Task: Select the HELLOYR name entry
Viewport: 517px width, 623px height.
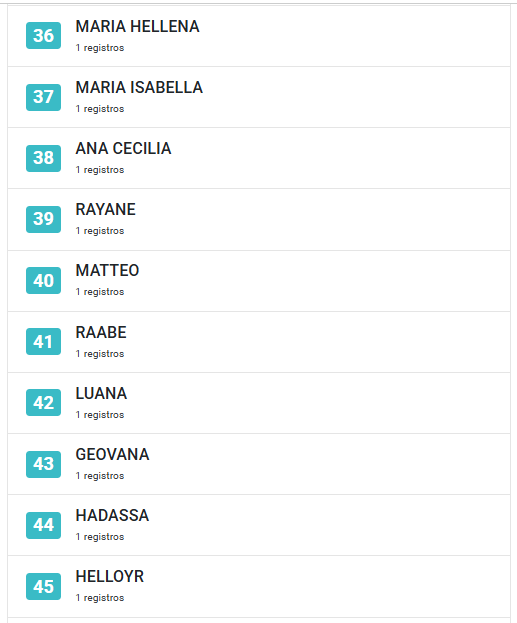Action: 110,577
